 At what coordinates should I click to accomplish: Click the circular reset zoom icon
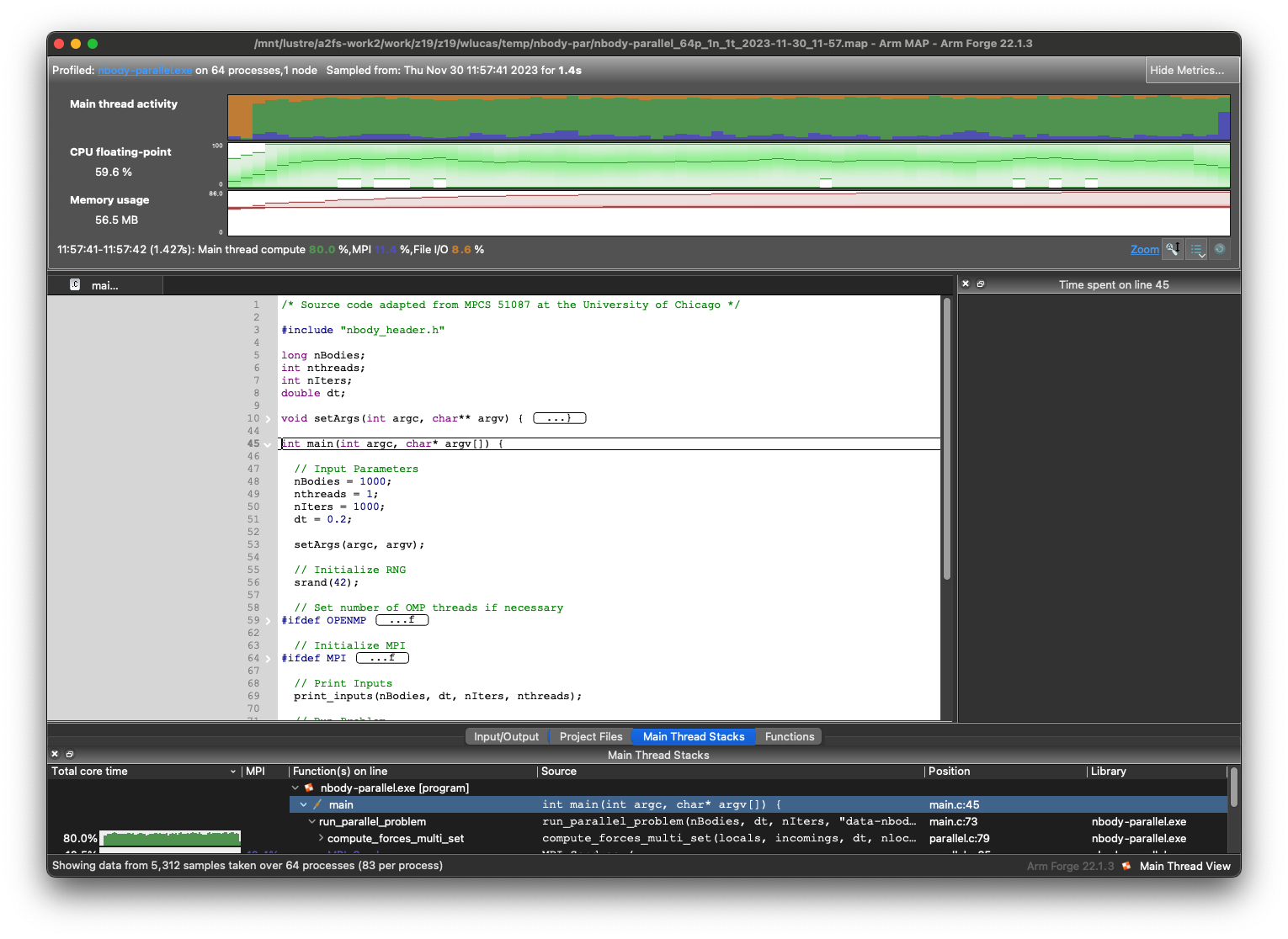coord(1220,249)
